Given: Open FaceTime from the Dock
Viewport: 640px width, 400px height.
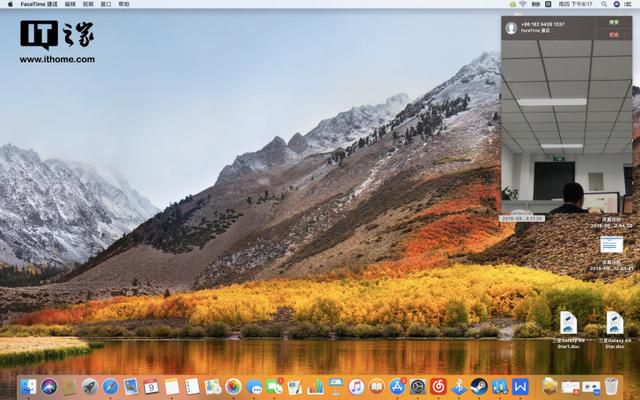Looking at the screenshot, I should (x=274, y=387).
